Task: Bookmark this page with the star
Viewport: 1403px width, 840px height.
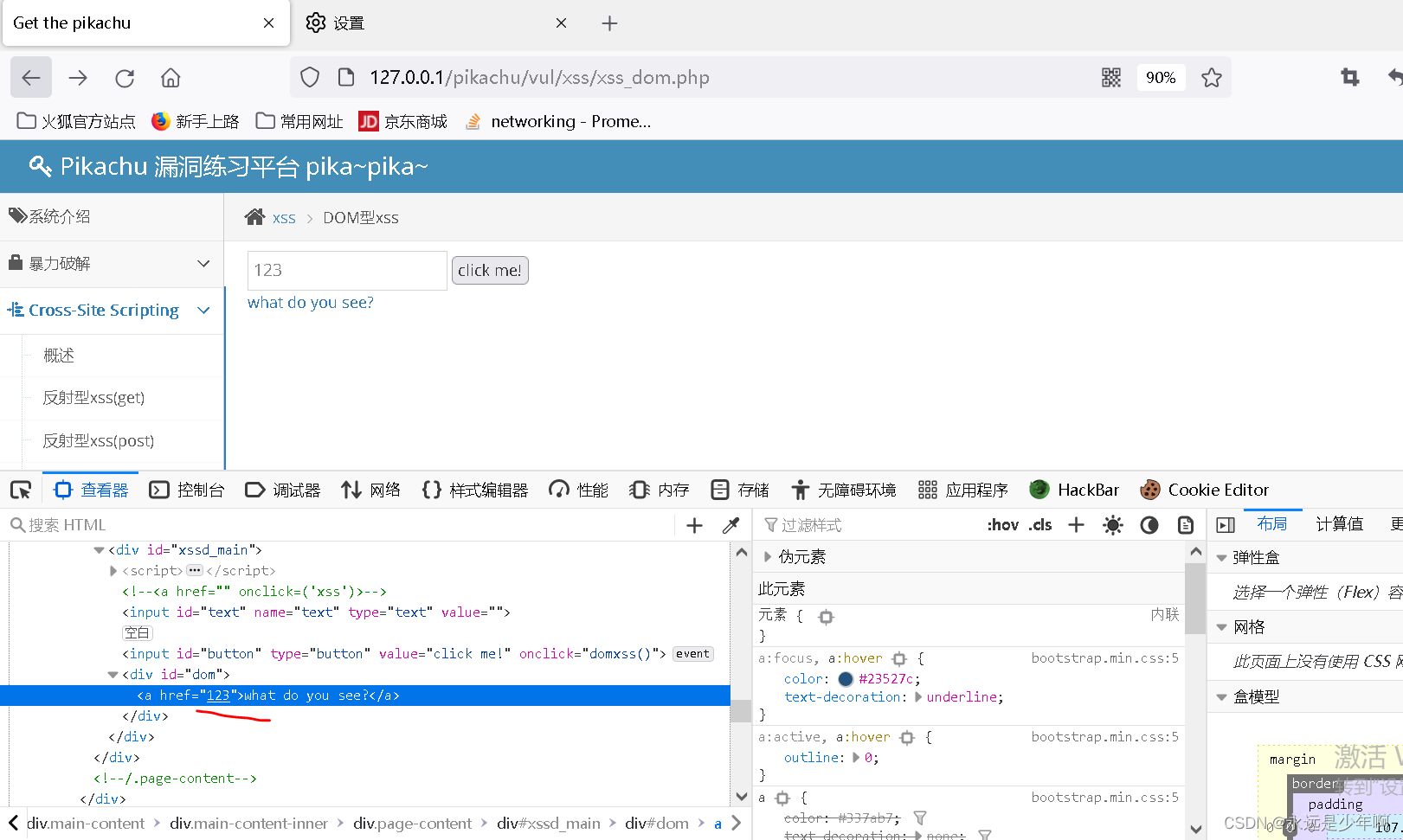Action: [1212, 78]
